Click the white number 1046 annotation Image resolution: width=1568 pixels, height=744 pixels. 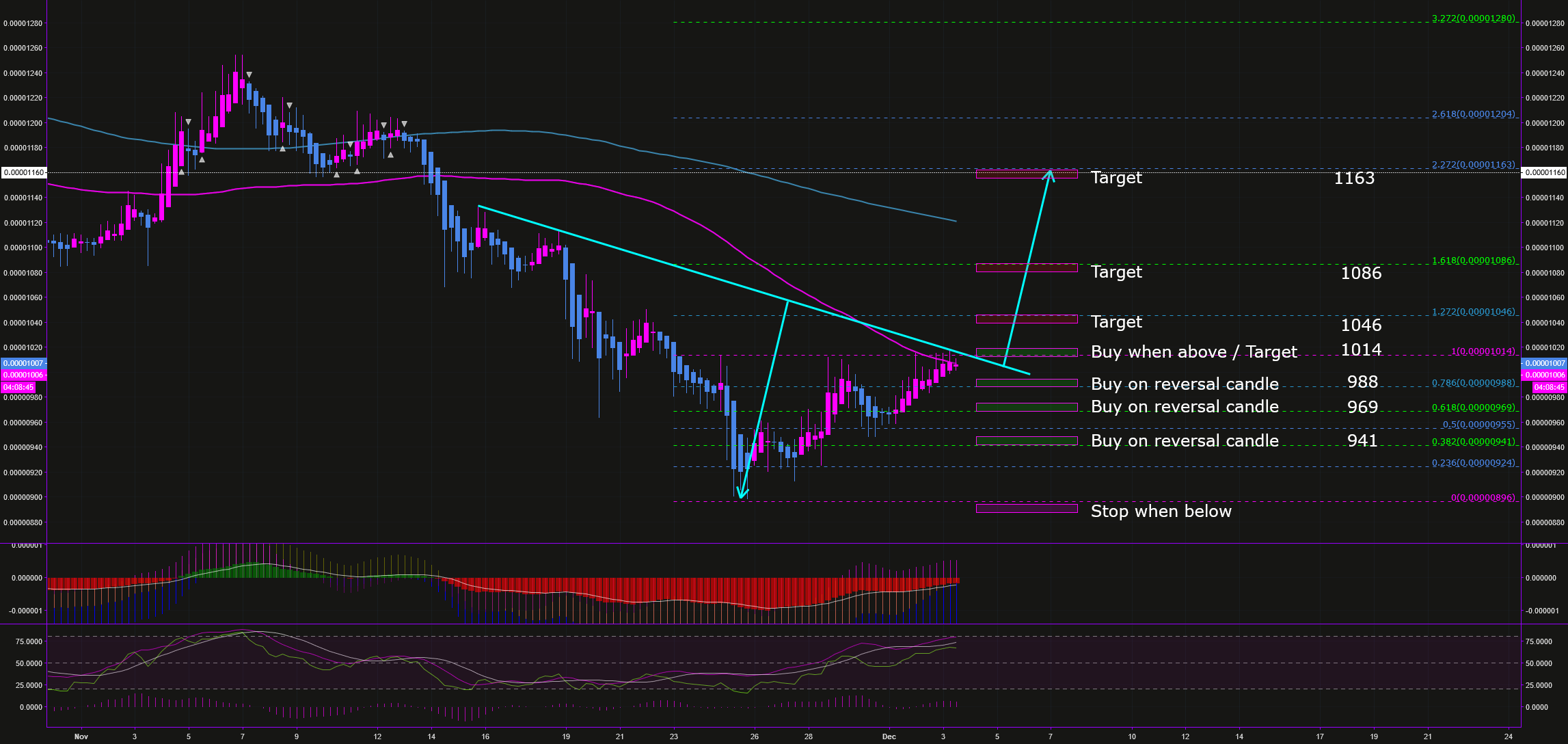click(1361, 325)
